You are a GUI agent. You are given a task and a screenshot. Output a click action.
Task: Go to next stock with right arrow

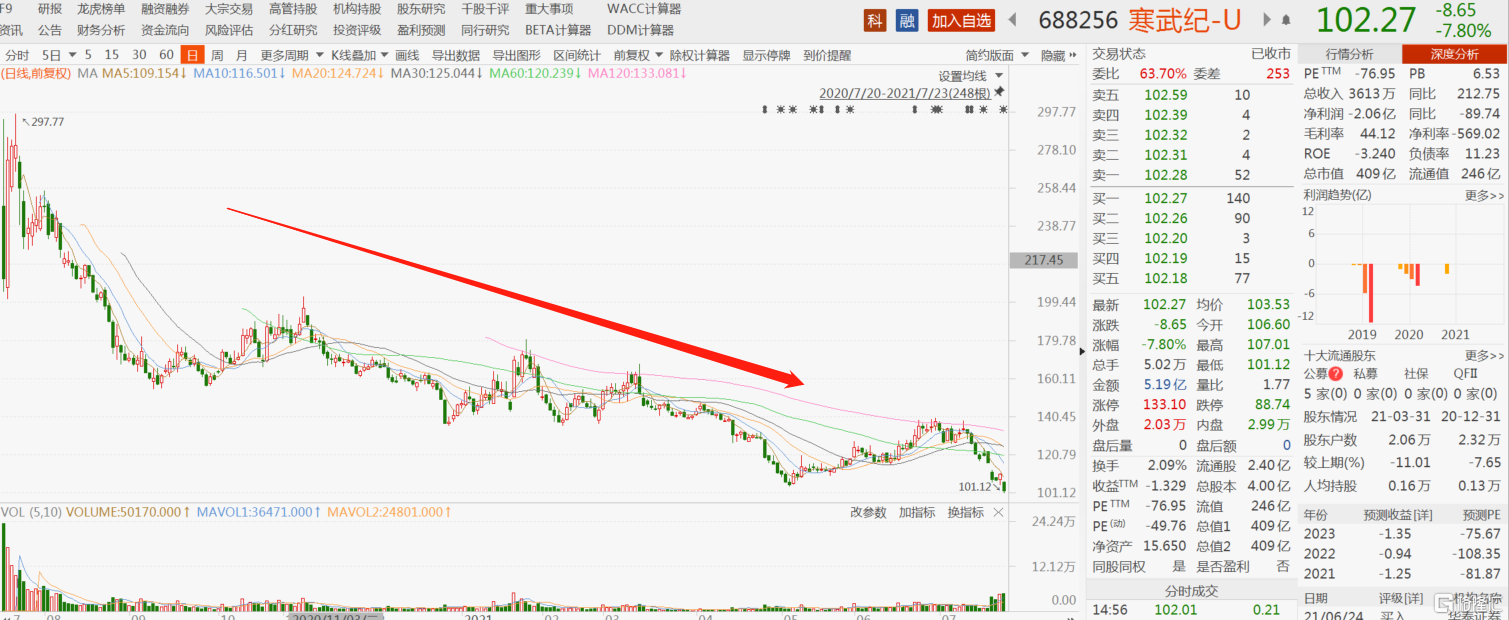[1268, 20]
